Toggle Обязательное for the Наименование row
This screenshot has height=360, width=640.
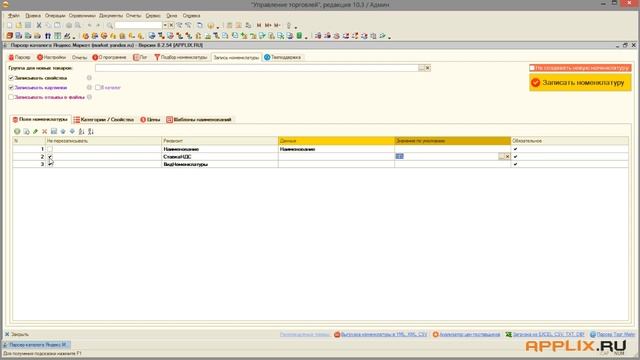coord(516,149)
